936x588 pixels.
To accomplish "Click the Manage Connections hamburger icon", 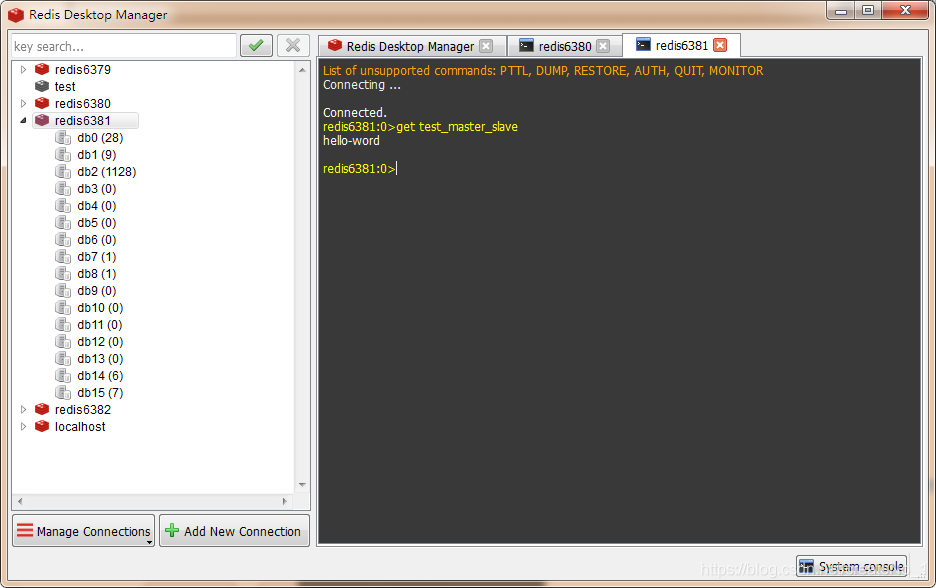I will pyautogui.click(x=25, y=530).
